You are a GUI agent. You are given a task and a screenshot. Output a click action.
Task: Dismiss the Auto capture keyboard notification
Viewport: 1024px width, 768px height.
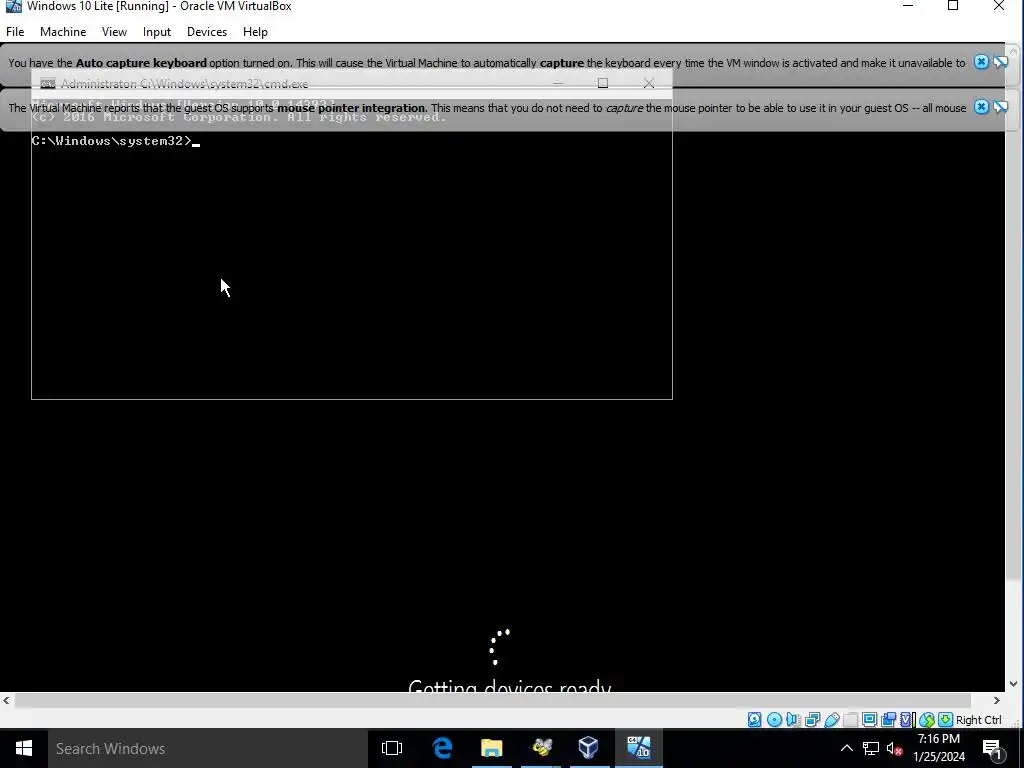tap(981, 62)
